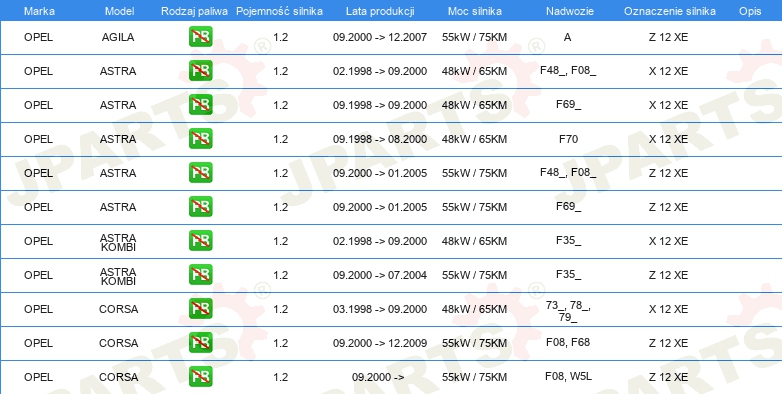782x394 pixels.
Task: Click the fuel icon in the AGILA row
Action: (200, 37)
